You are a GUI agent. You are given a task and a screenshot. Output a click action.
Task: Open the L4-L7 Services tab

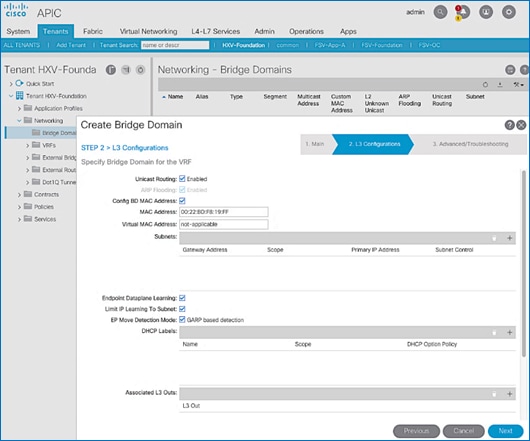coord(216,31)
